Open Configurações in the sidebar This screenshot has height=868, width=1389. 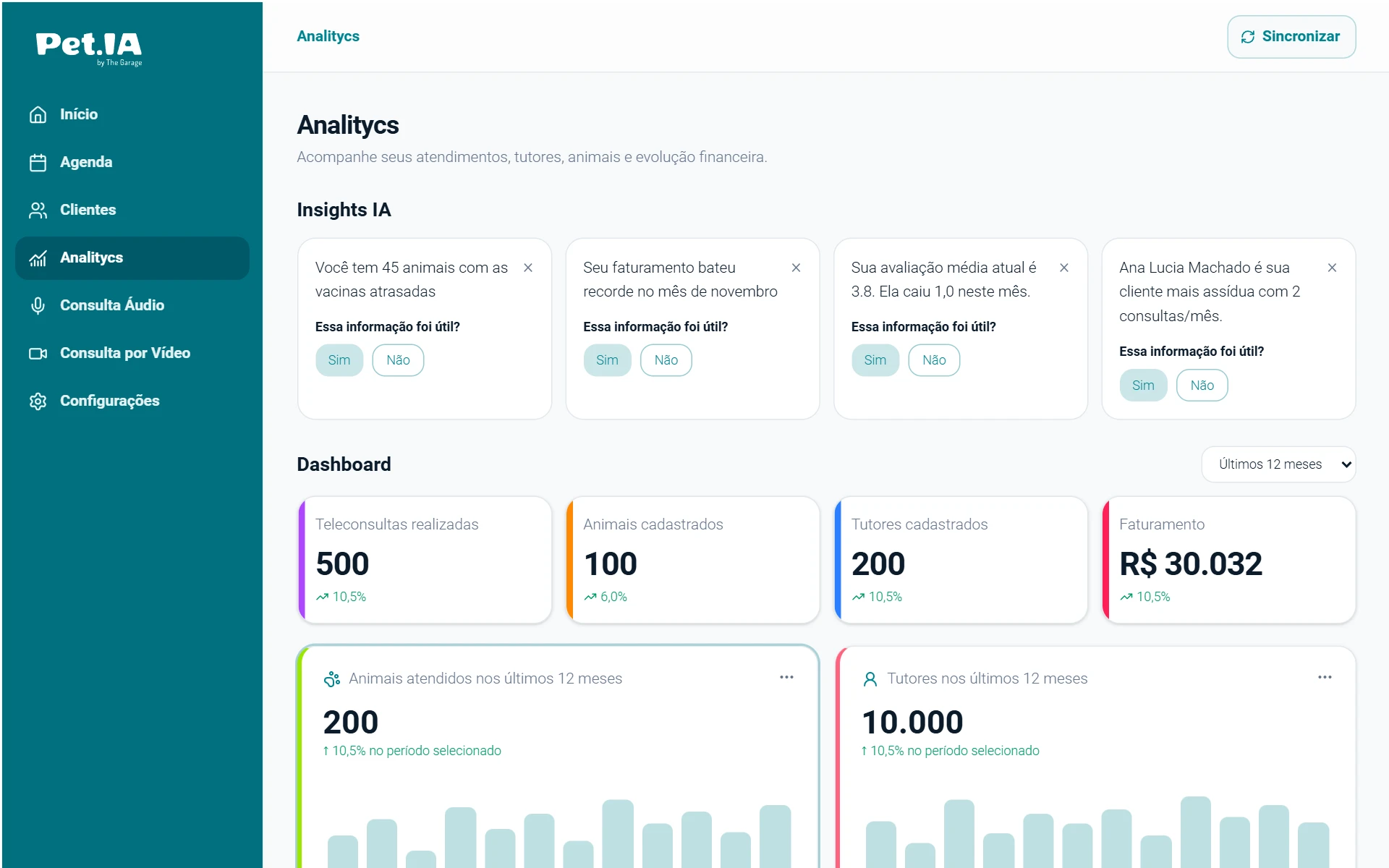pos(132,401)
